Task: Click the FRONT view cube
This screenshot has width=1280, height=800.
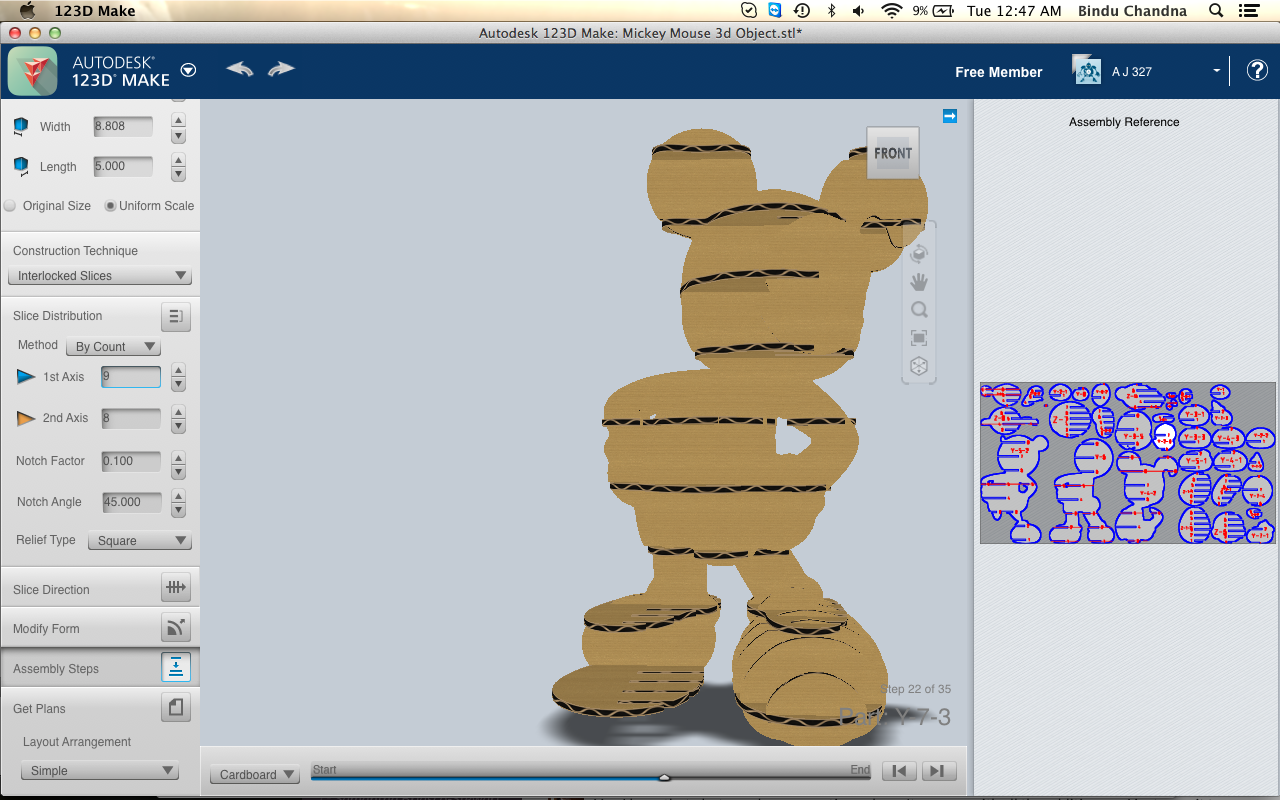Action: (x=893, y=153)
